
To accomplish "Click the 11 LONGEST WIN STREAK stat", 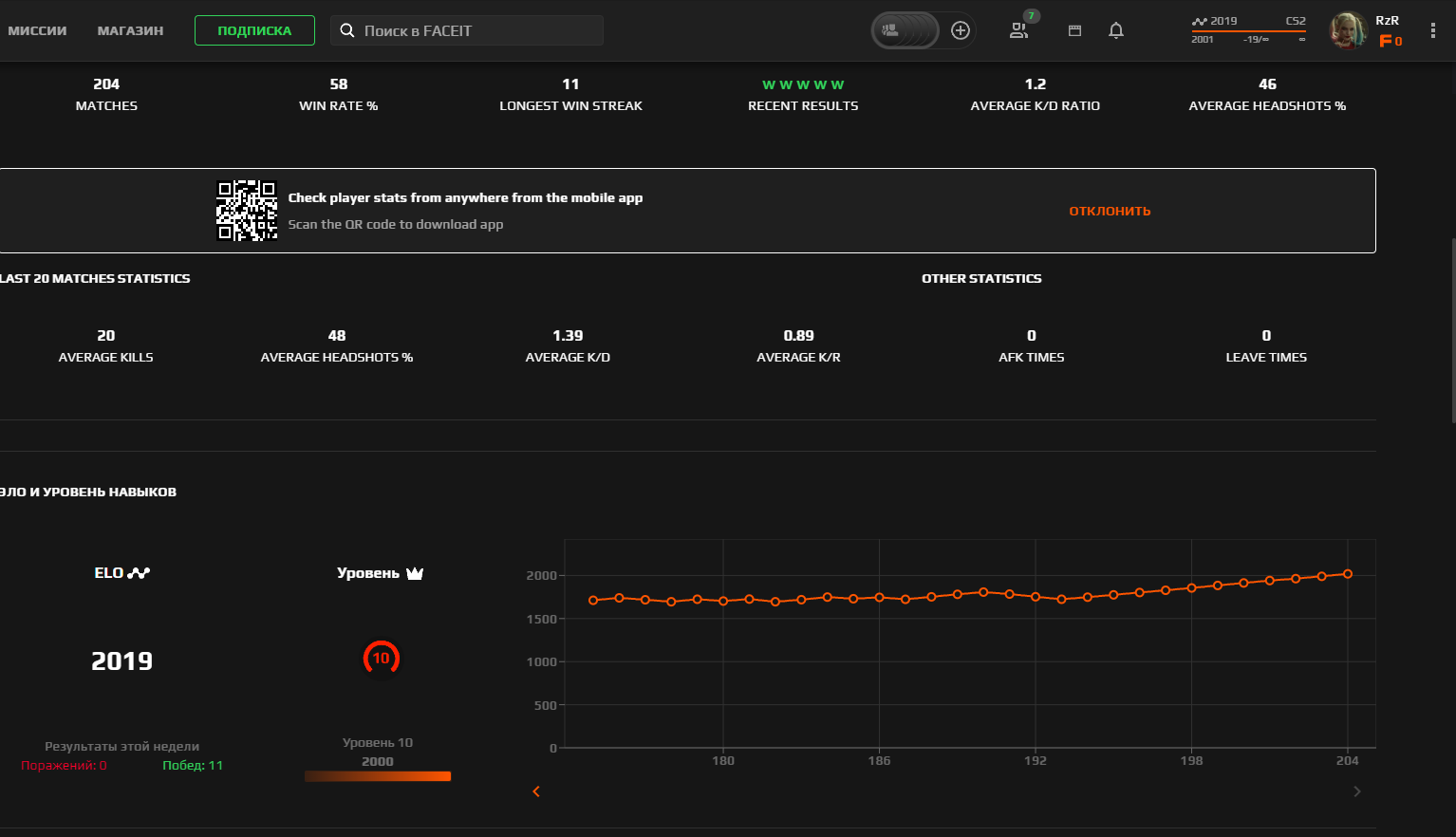I will coord(570,94).
